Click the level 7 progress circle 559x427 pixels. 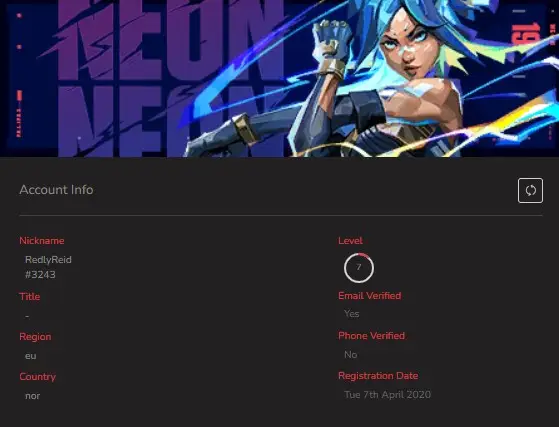(359, 268)
